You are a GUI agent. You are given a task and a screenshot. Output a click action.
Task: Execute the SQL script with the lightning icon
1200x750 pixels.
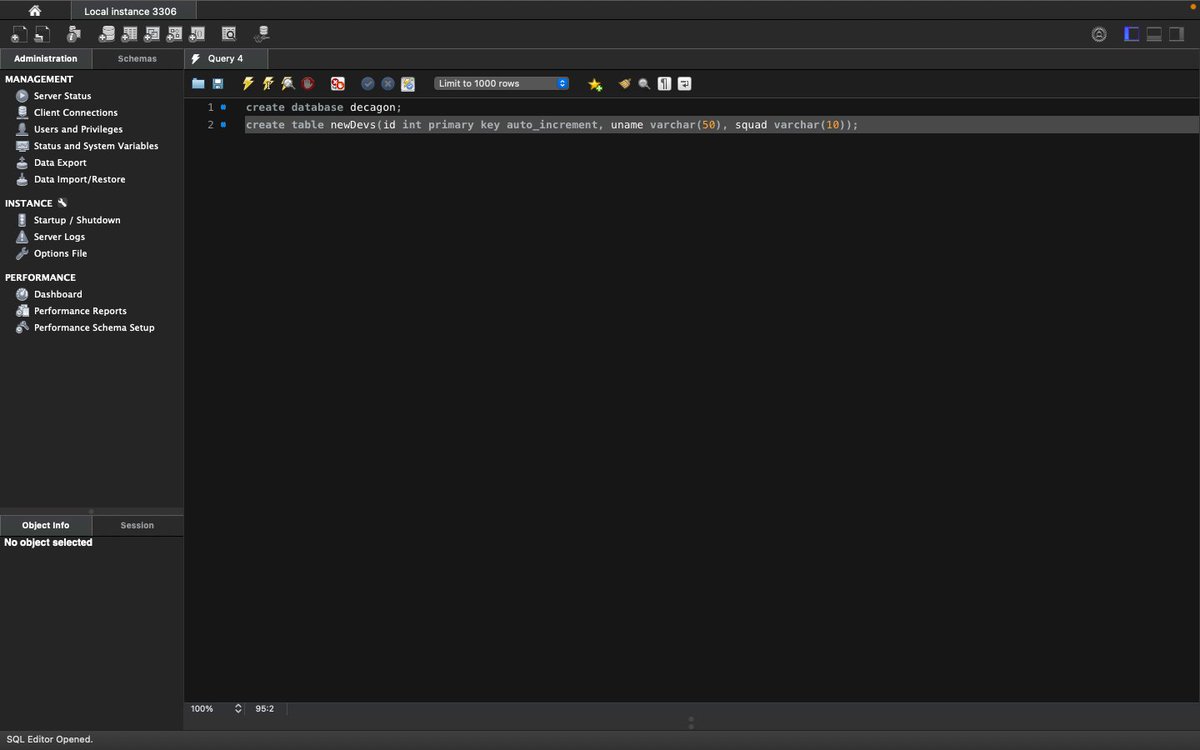coord(248,83)
